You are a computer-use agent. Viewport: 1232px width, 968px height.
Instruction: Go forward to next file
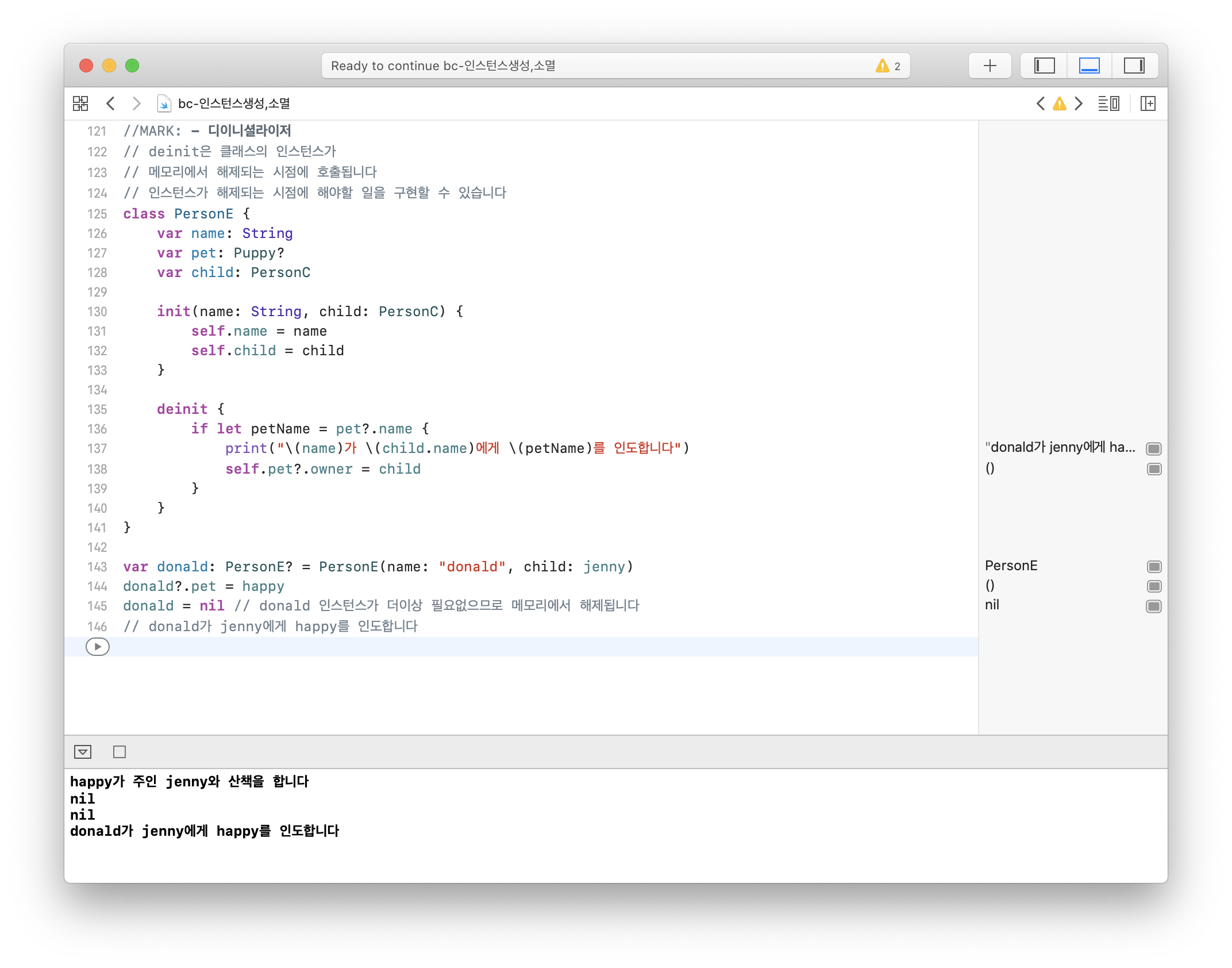click(x=136, y=103)
